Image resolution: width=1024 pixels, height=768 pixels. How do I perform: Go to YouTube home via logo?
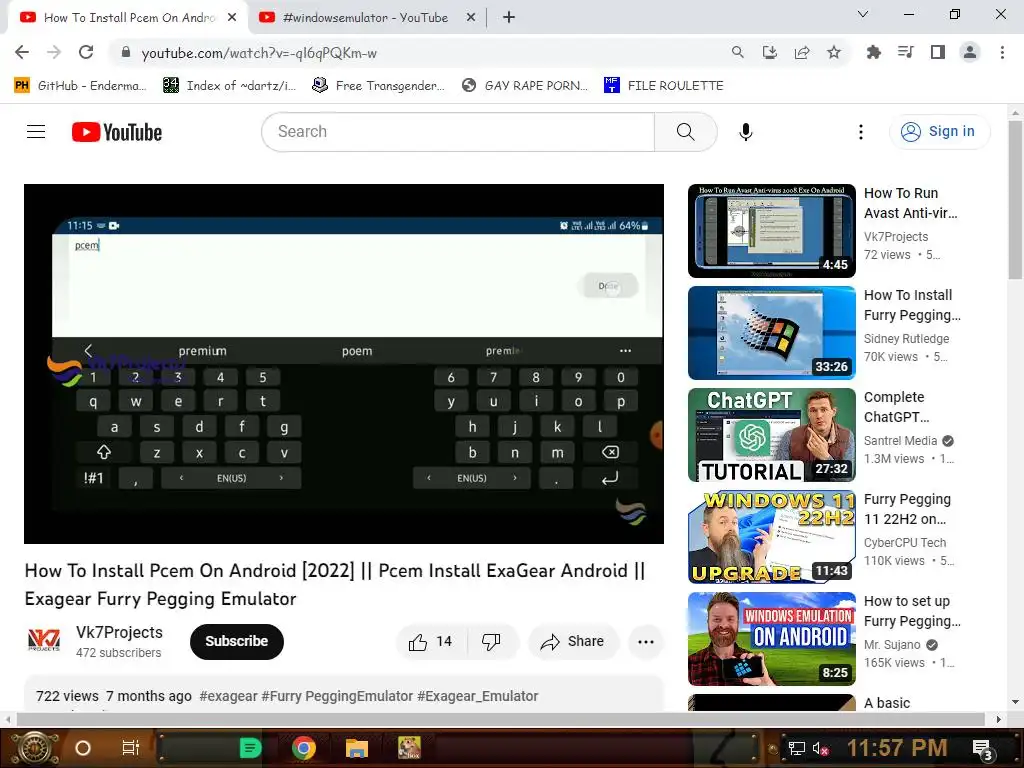pyautogui.click(x=117, y=132)
